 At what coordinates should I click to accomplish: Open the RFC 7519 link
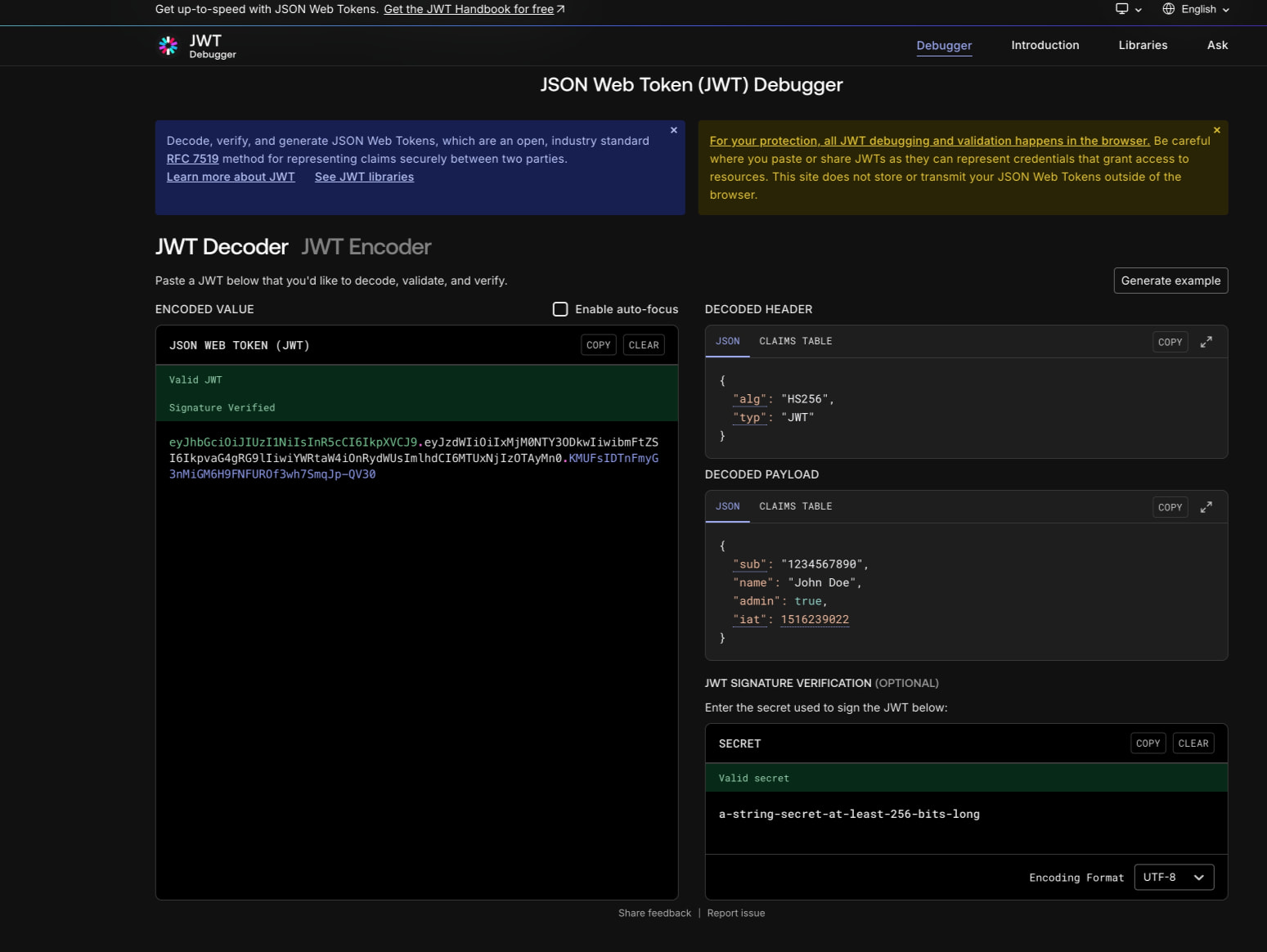192,159
